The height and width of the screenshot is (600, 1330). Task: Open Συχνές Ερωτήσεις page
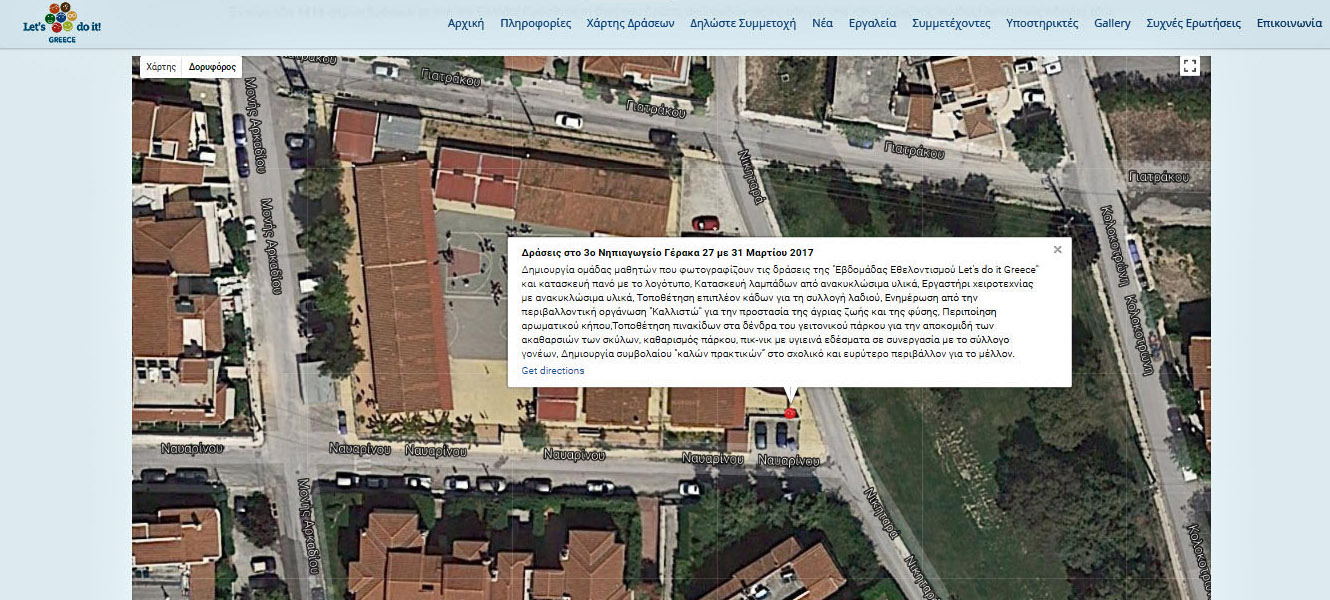(1193, 23)
